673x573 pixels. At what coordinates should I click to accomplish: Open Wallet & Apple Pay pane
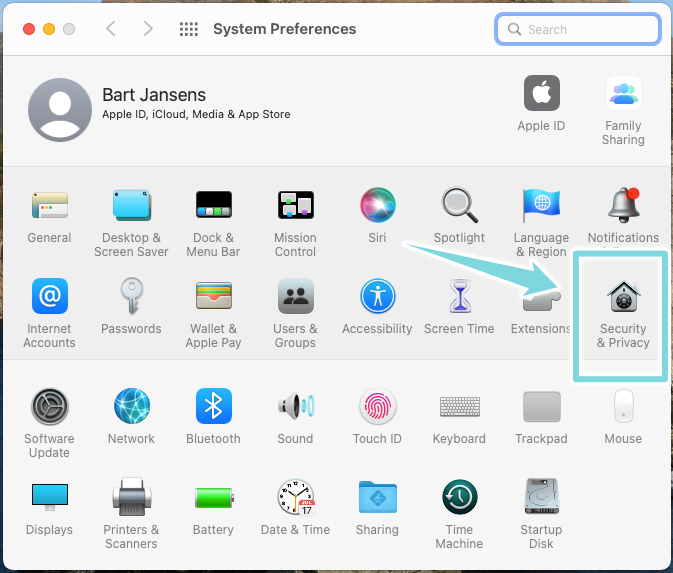pos(214,296)
